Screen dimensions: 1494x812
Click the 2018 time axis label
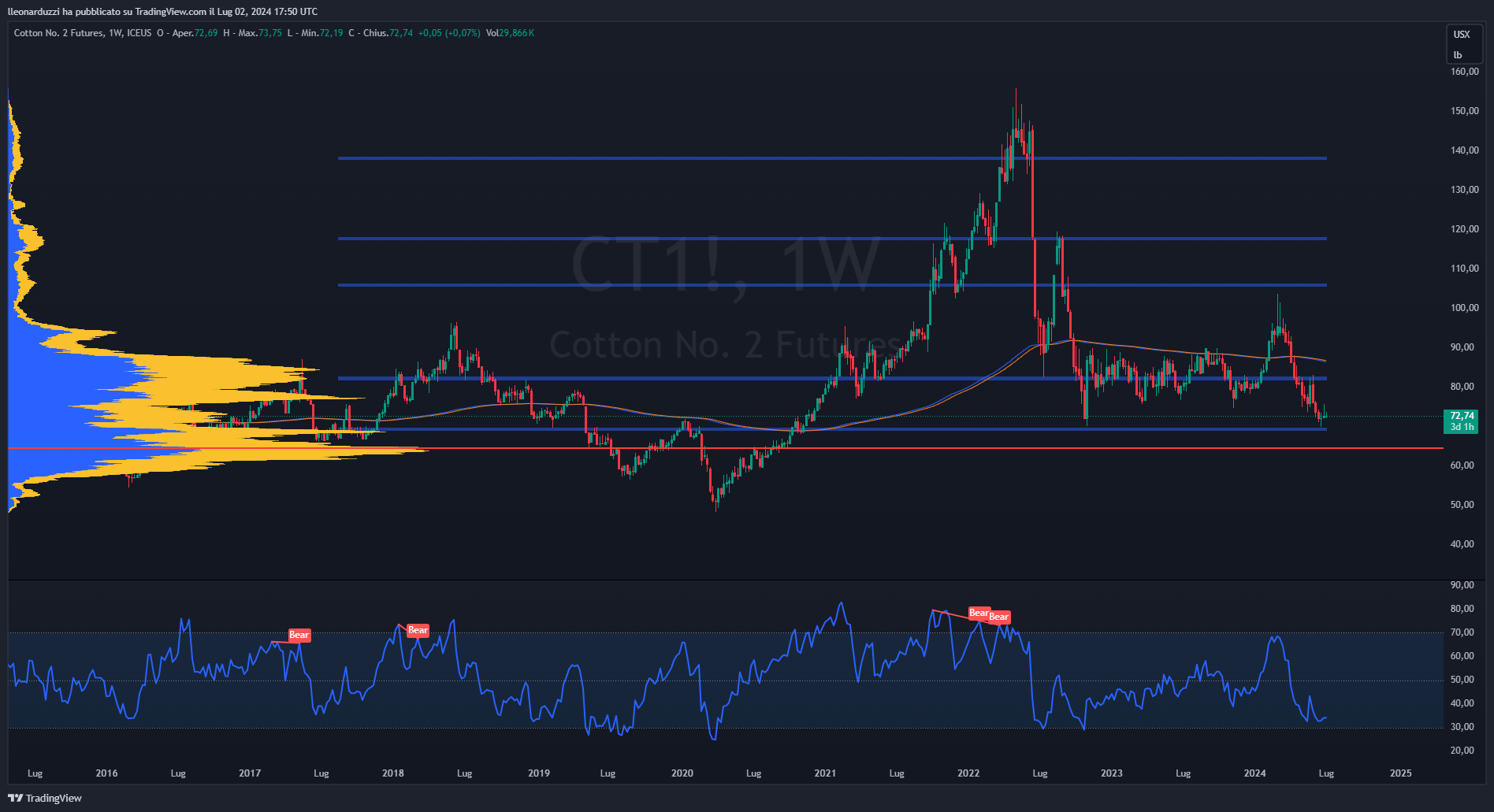pos(393,773)
